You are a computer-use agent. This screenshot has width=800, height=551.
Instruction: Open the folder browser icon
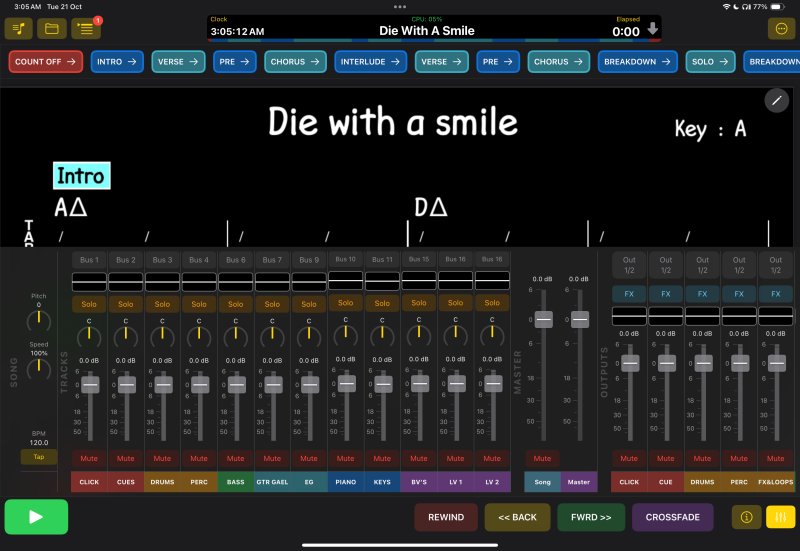[52, 28]
